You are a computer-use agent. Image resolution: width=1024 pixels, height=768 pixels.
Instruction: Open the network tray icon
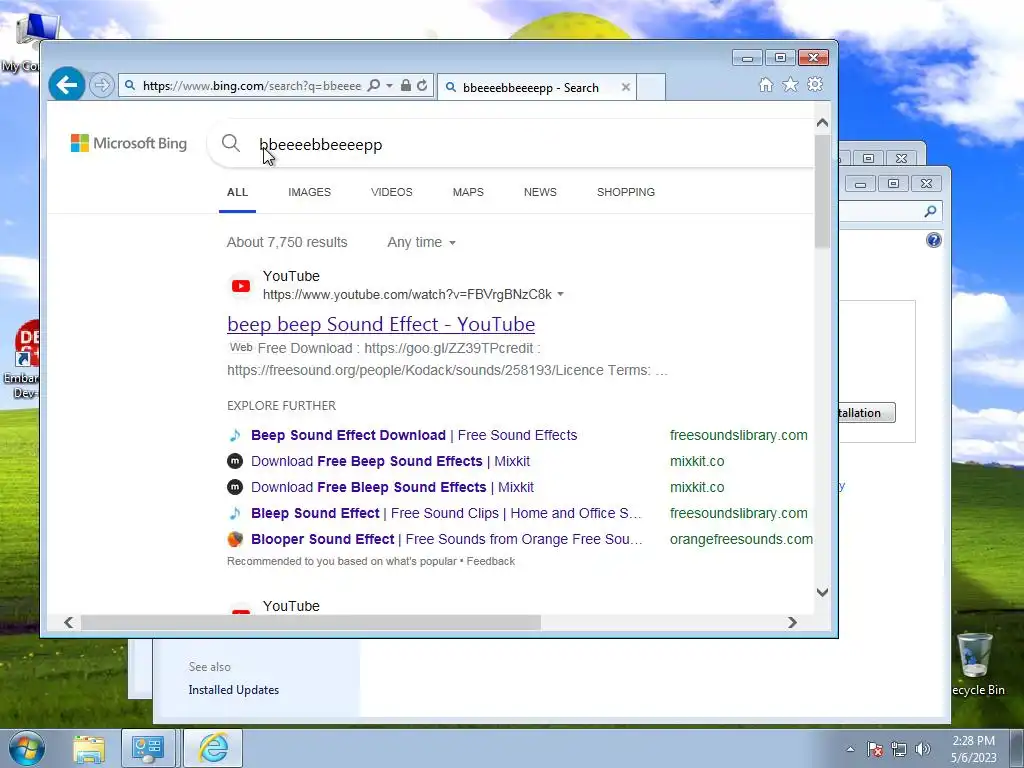coord(899,749)
